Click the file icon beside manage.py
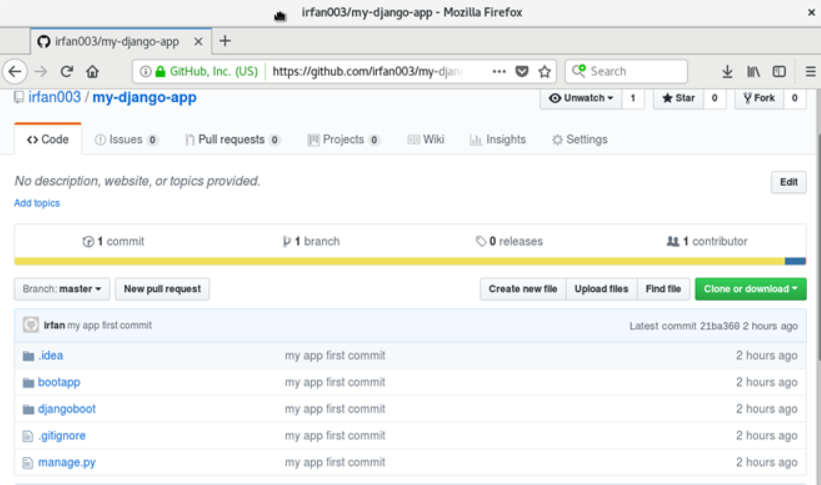Screen dimensions: 821x485 (x=28, y=462)
